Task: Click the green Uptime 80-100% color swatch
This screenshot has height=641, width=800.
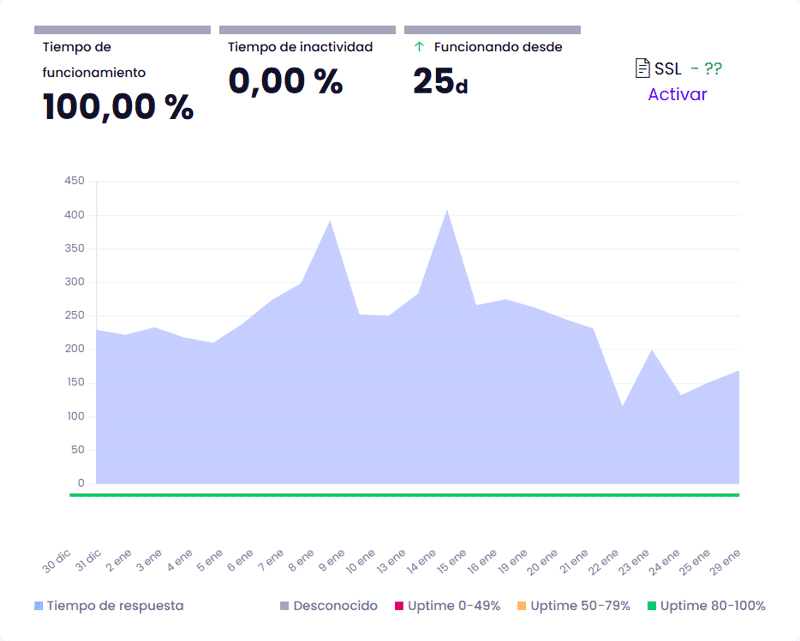Action: pyautogui.click(x=652, y=606)
